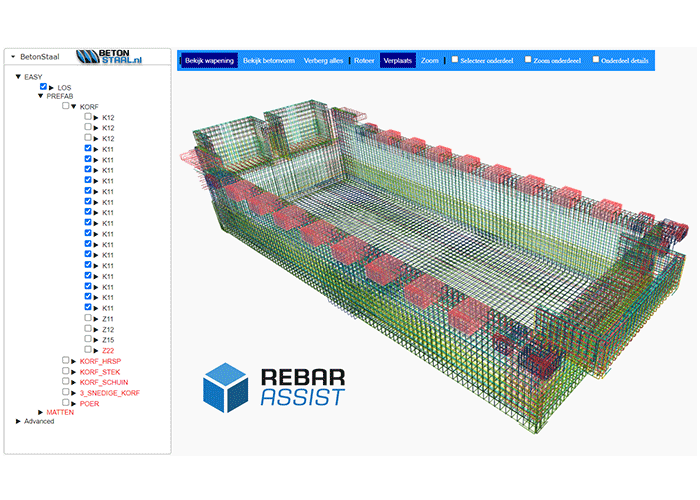The image size is (700, 500).
Task: Expand the Z15 tree node
Action: click(96, 340)
